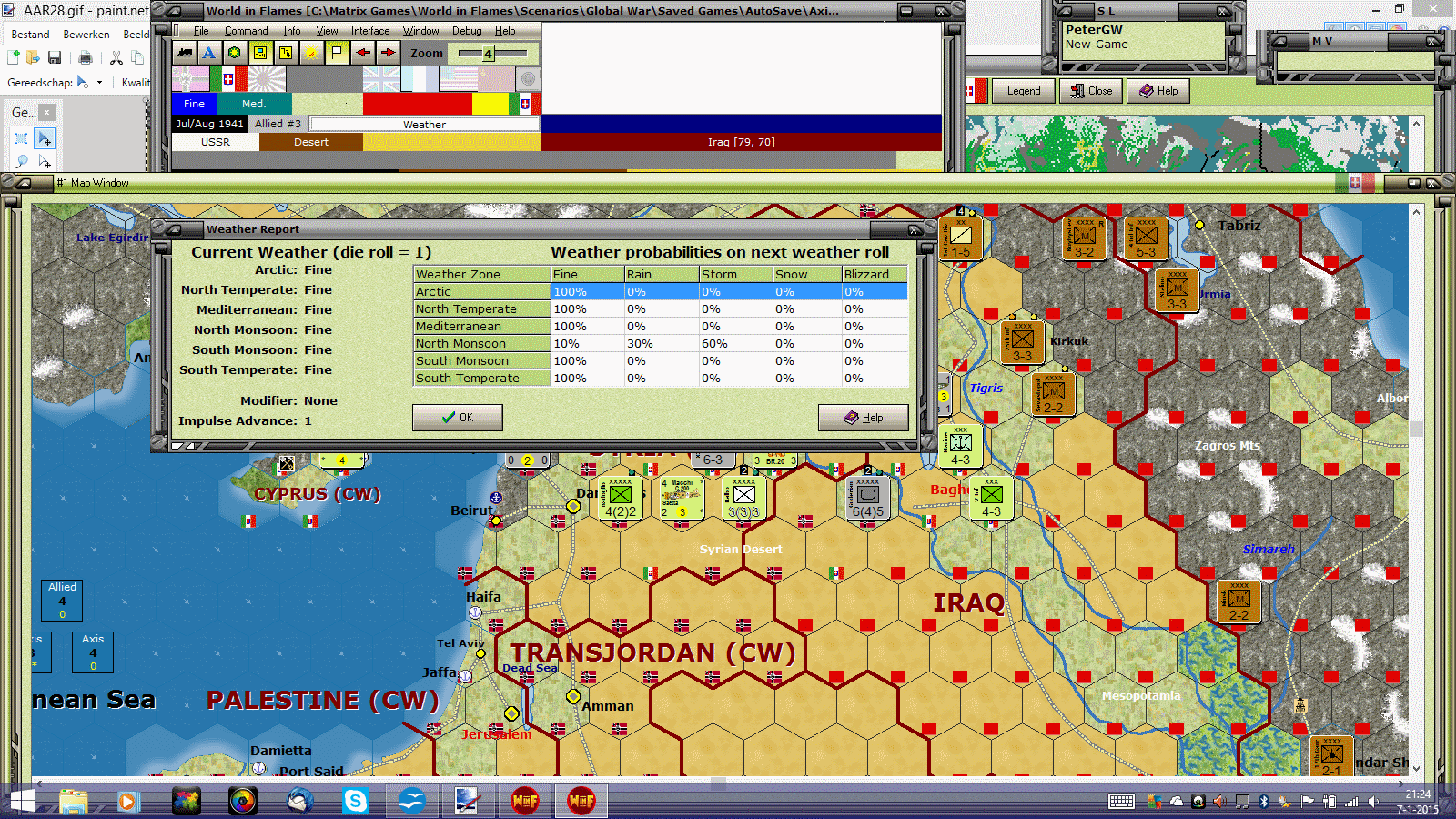Open the Interface menu
The image size is (1456, 819).
click(370, 31)
